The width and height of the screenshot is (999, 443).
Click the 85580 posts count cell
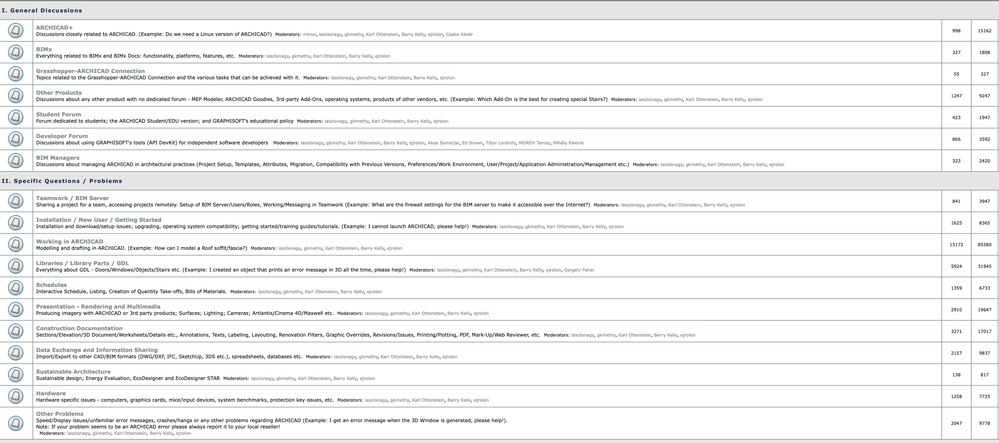click(x=985, y=244)
